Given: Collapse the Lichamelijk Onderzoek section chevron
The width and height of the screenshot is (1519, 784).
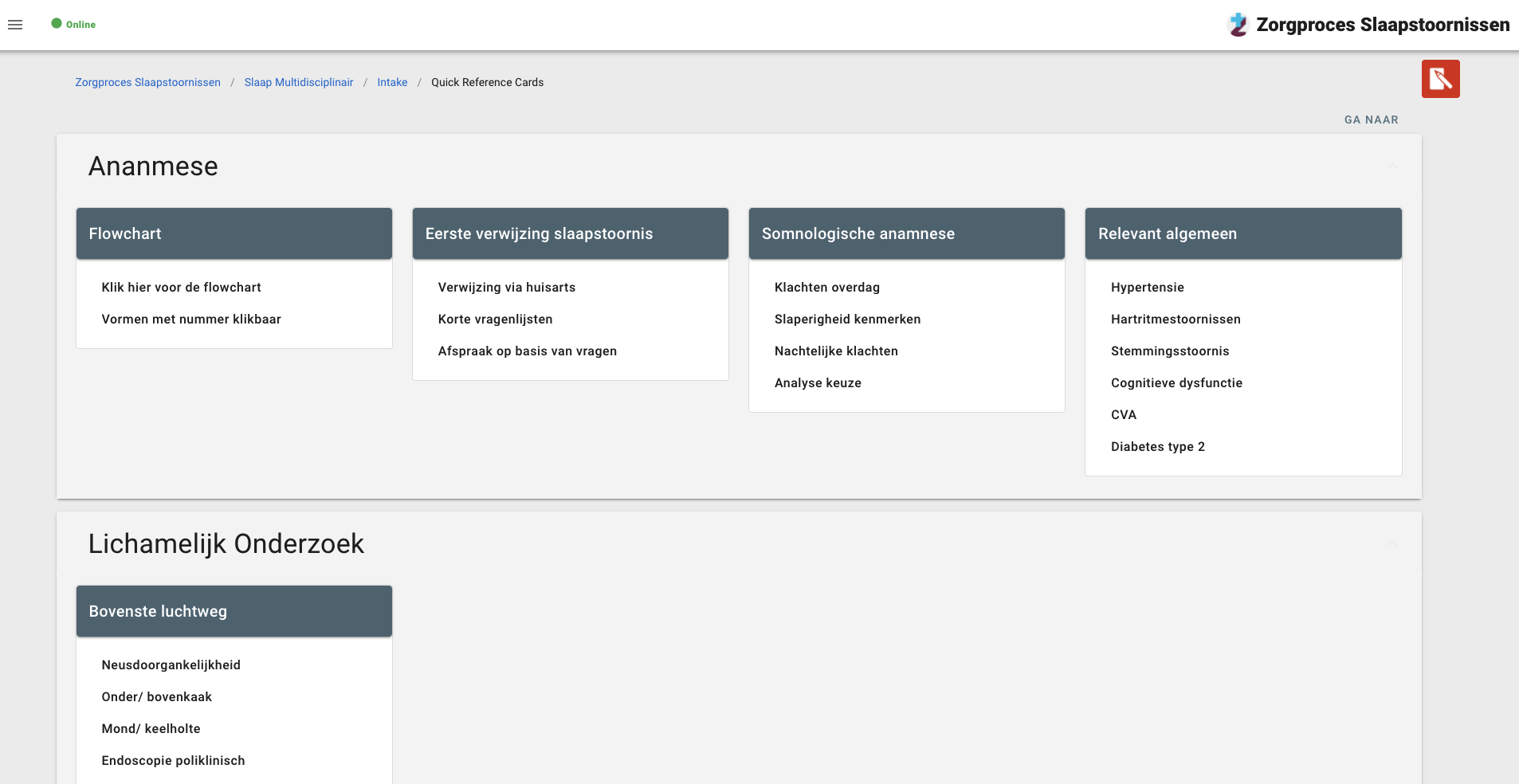Looking at the screenshot, I should coord(1393,543).
